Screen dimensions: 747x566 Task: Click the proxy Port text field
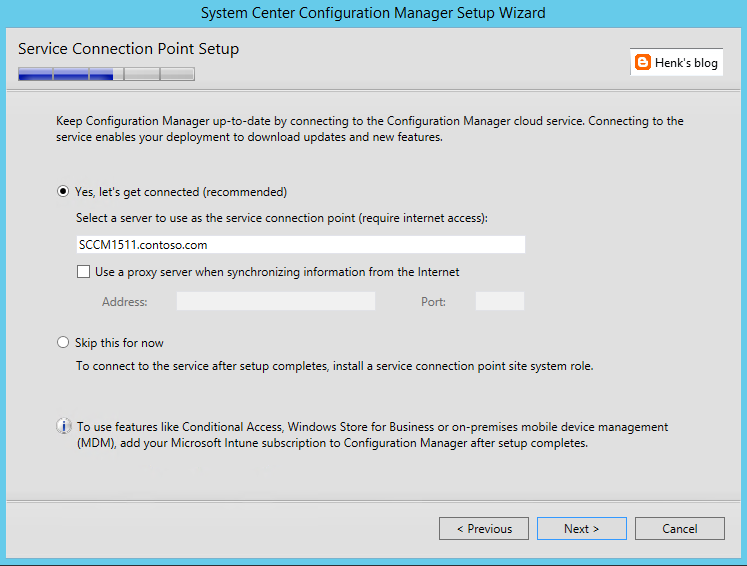point(500,301)
